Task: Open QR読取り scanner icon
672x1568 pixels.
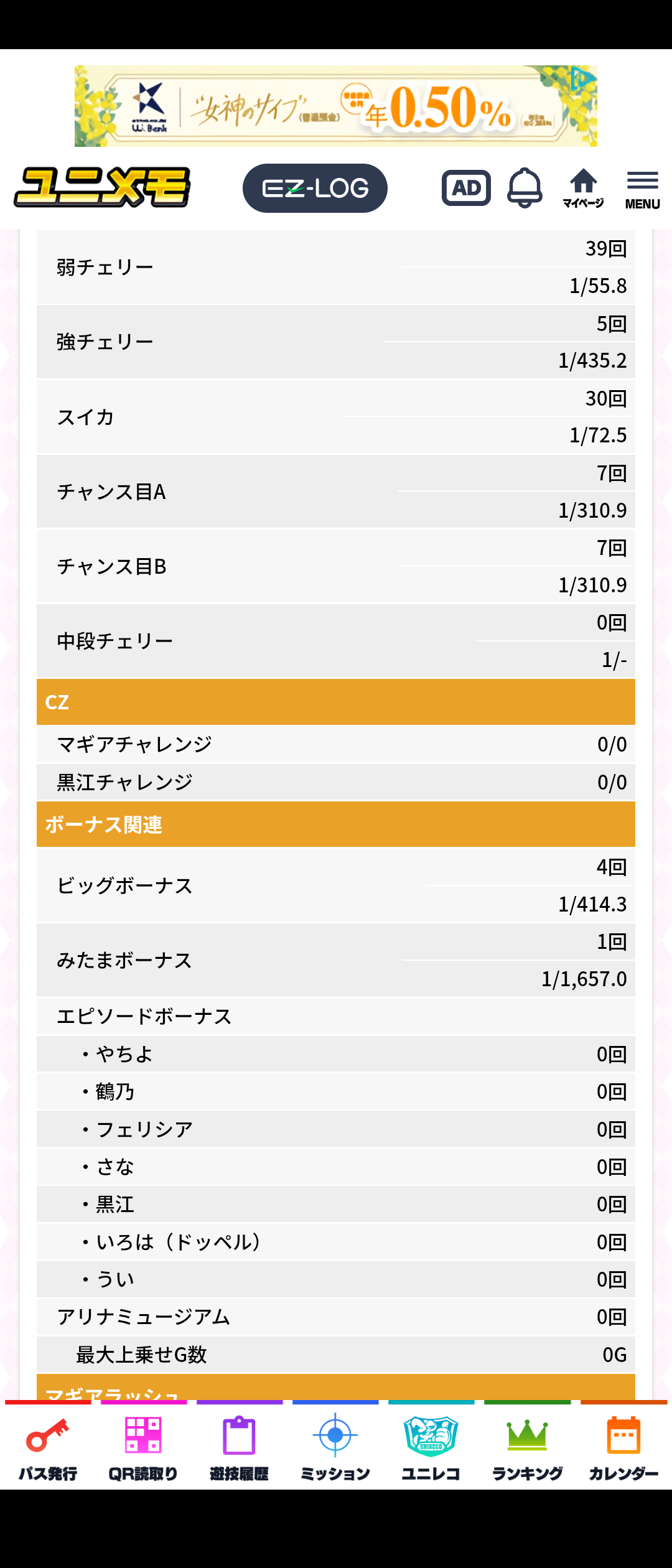Action: (x=143, y=1446)
